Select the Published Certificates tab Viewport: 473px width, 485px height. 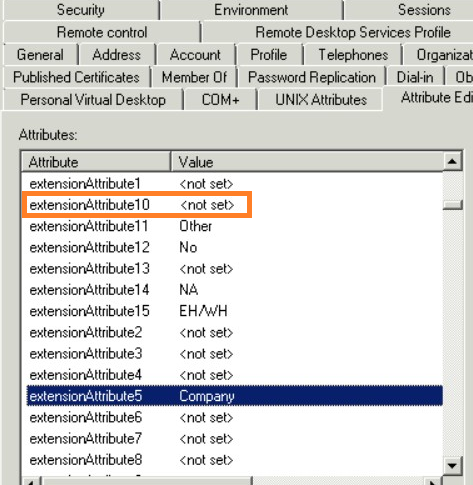(76, 77)
